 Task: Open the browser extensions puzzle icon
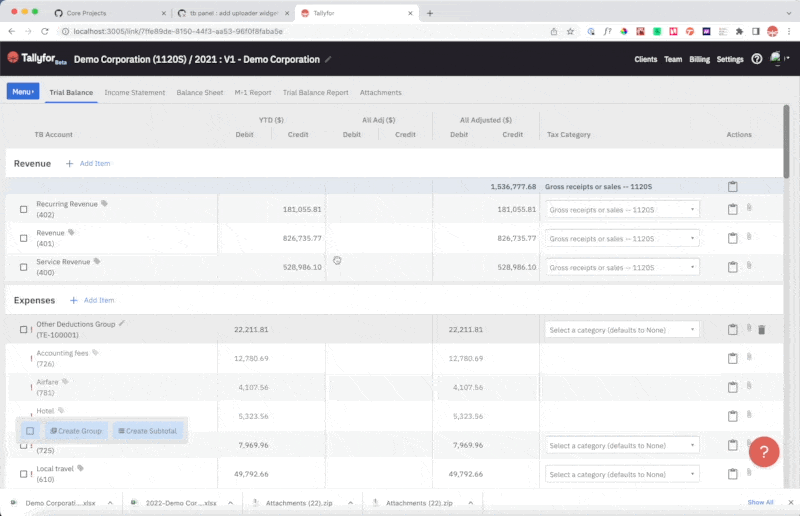coord(739,31)
